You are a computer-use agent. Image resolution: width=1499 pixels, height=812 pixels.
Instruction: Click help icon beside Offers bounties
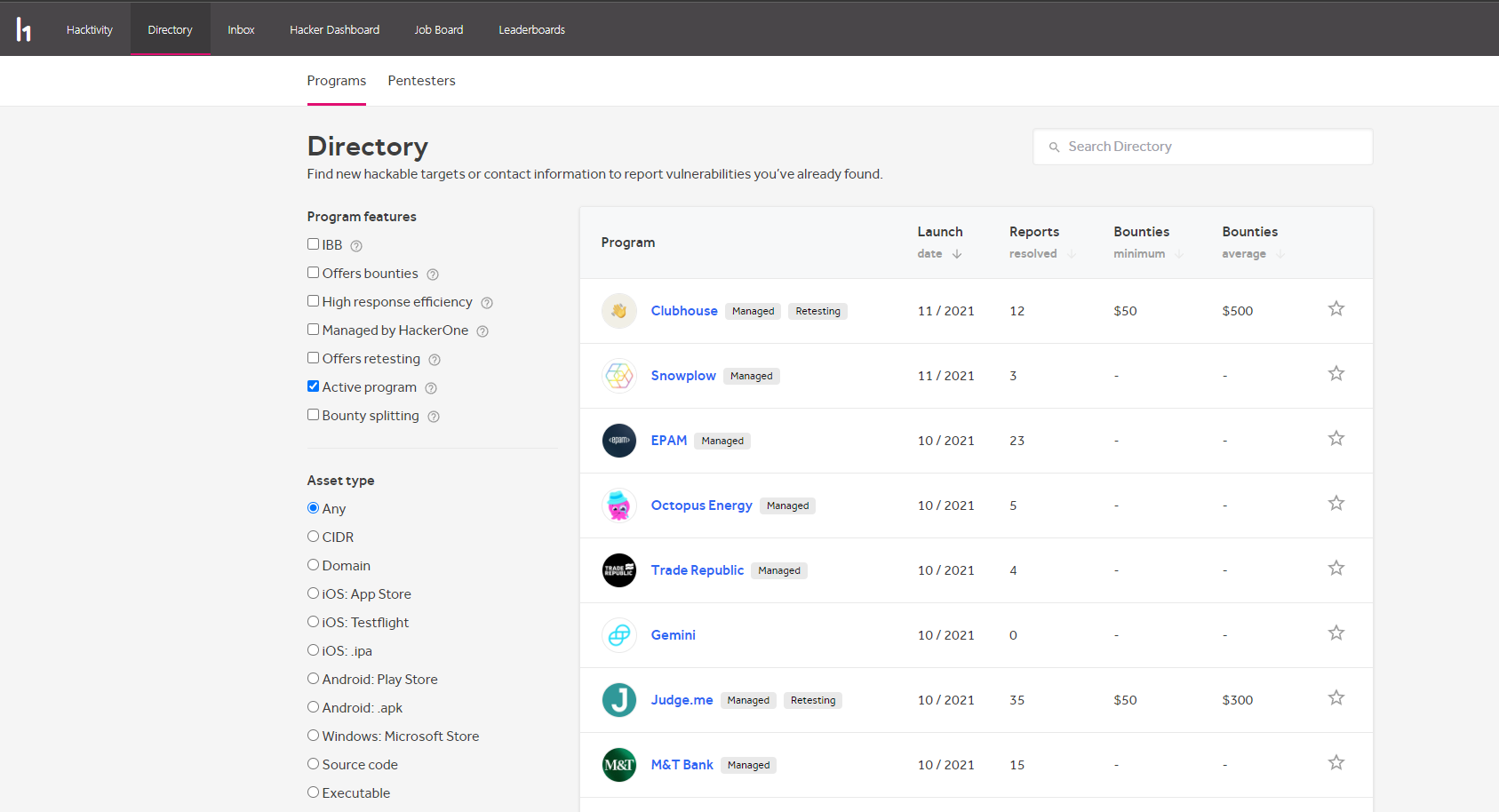point(433,275)
